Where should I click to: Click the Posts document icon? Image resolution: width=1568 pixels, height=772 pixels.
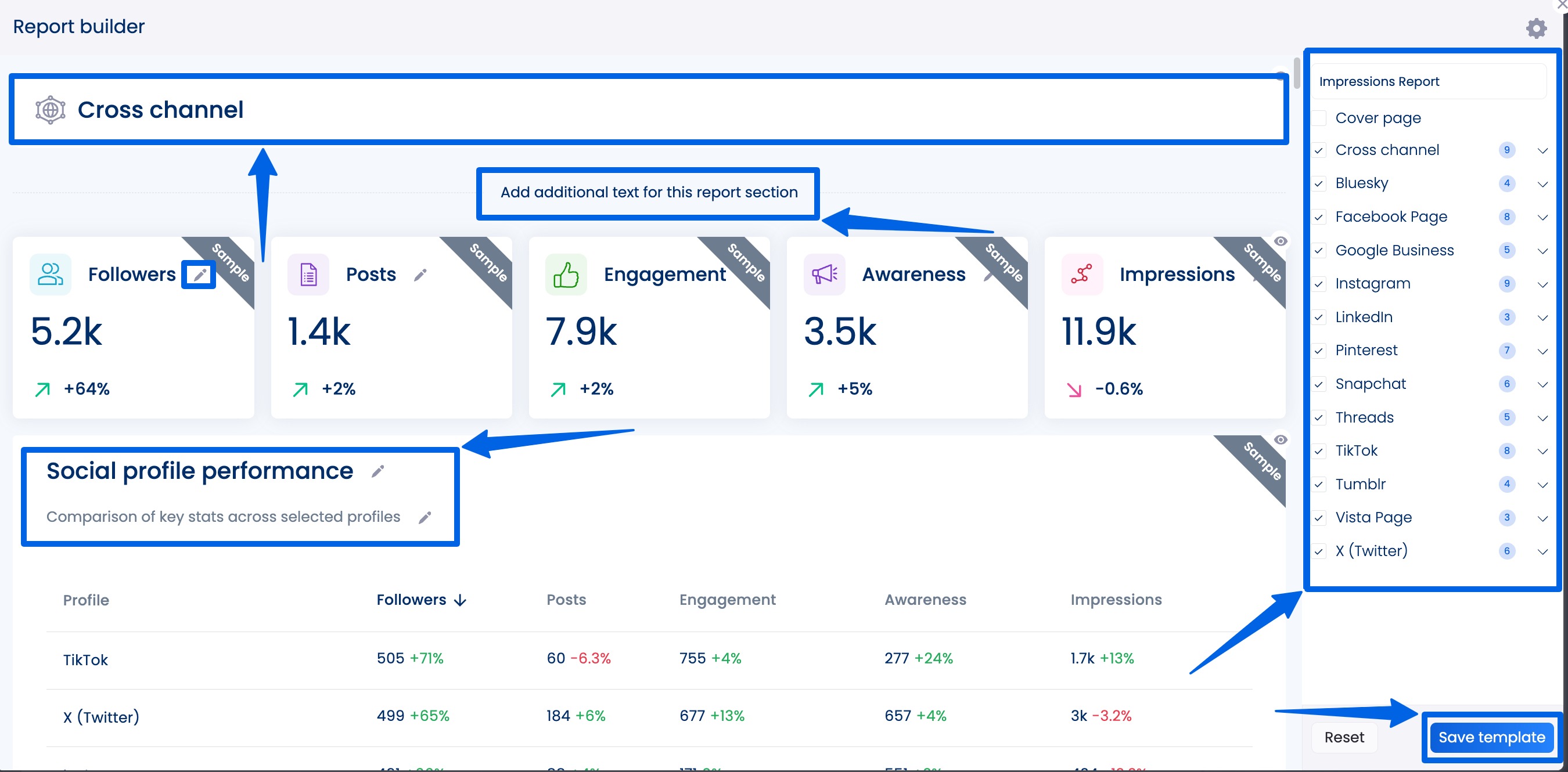pos(308,274)
